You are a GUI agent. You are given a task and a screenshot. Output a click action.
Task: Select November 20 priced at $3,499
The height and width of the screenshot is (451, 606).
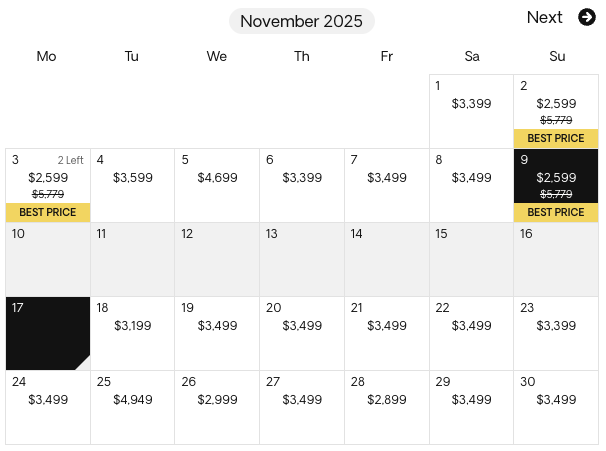pyautogui.click(x=302, y=333)
